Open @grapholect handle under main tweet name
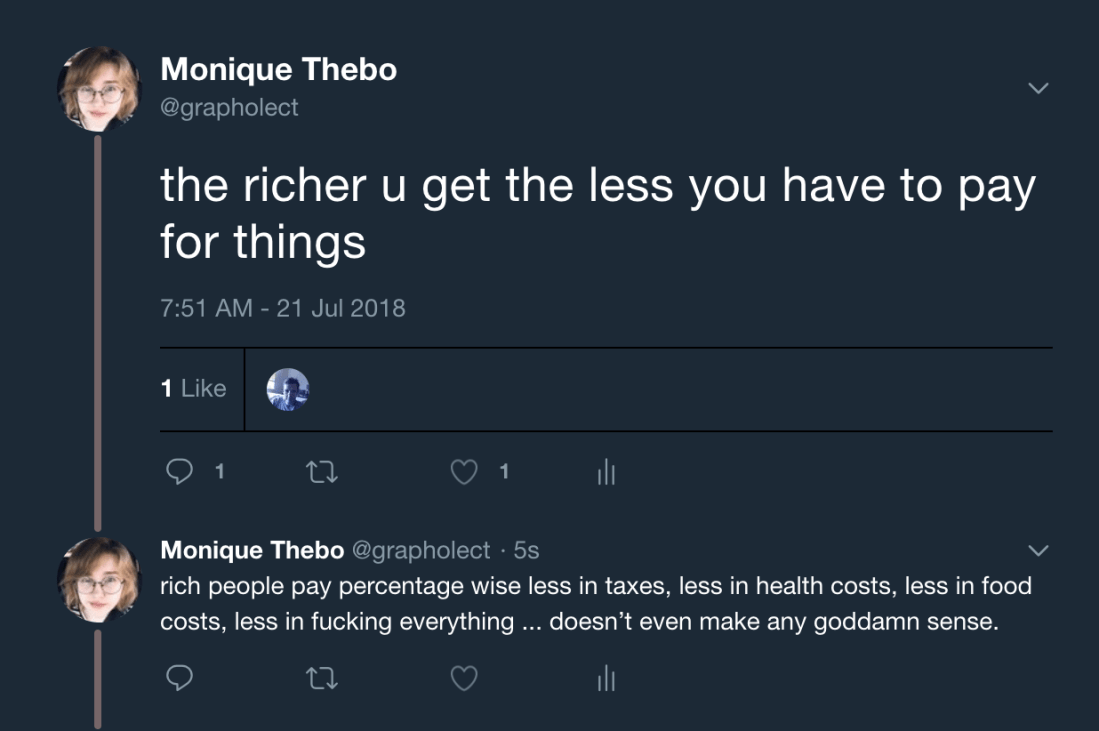 (x=229, y=107)
